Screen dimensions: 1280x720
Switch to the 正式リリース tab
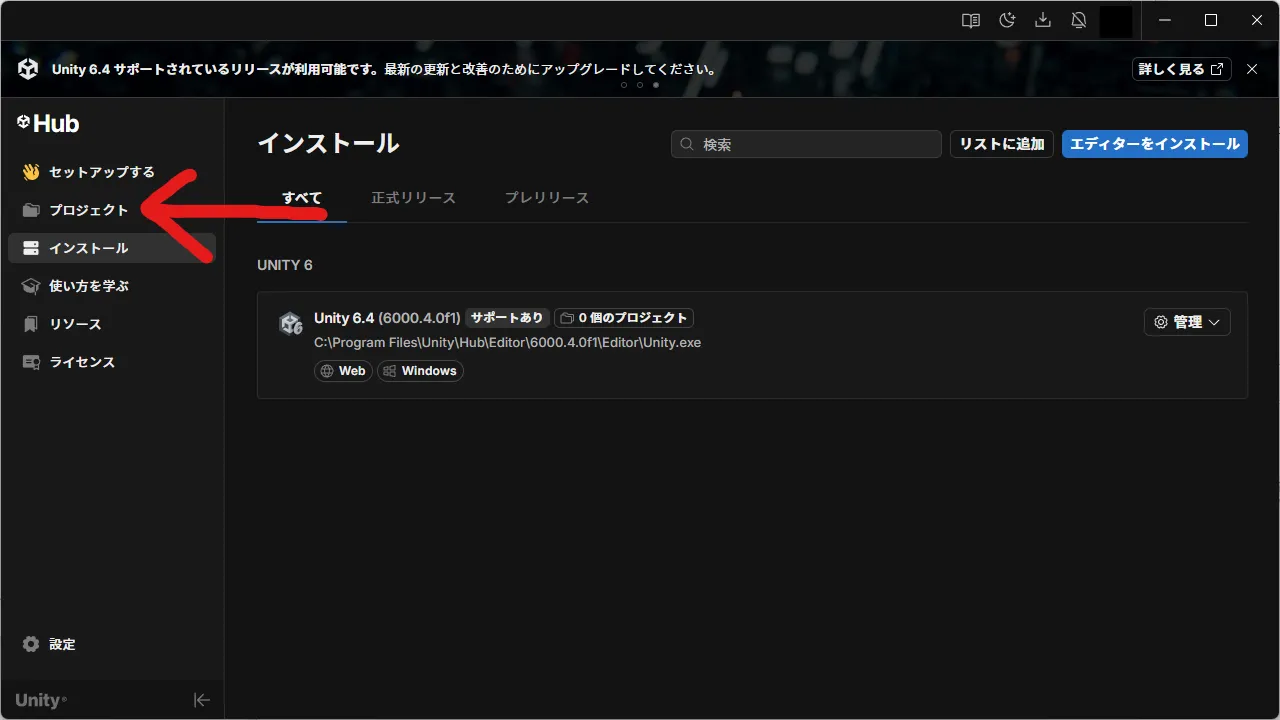click(x=413, y=197)
